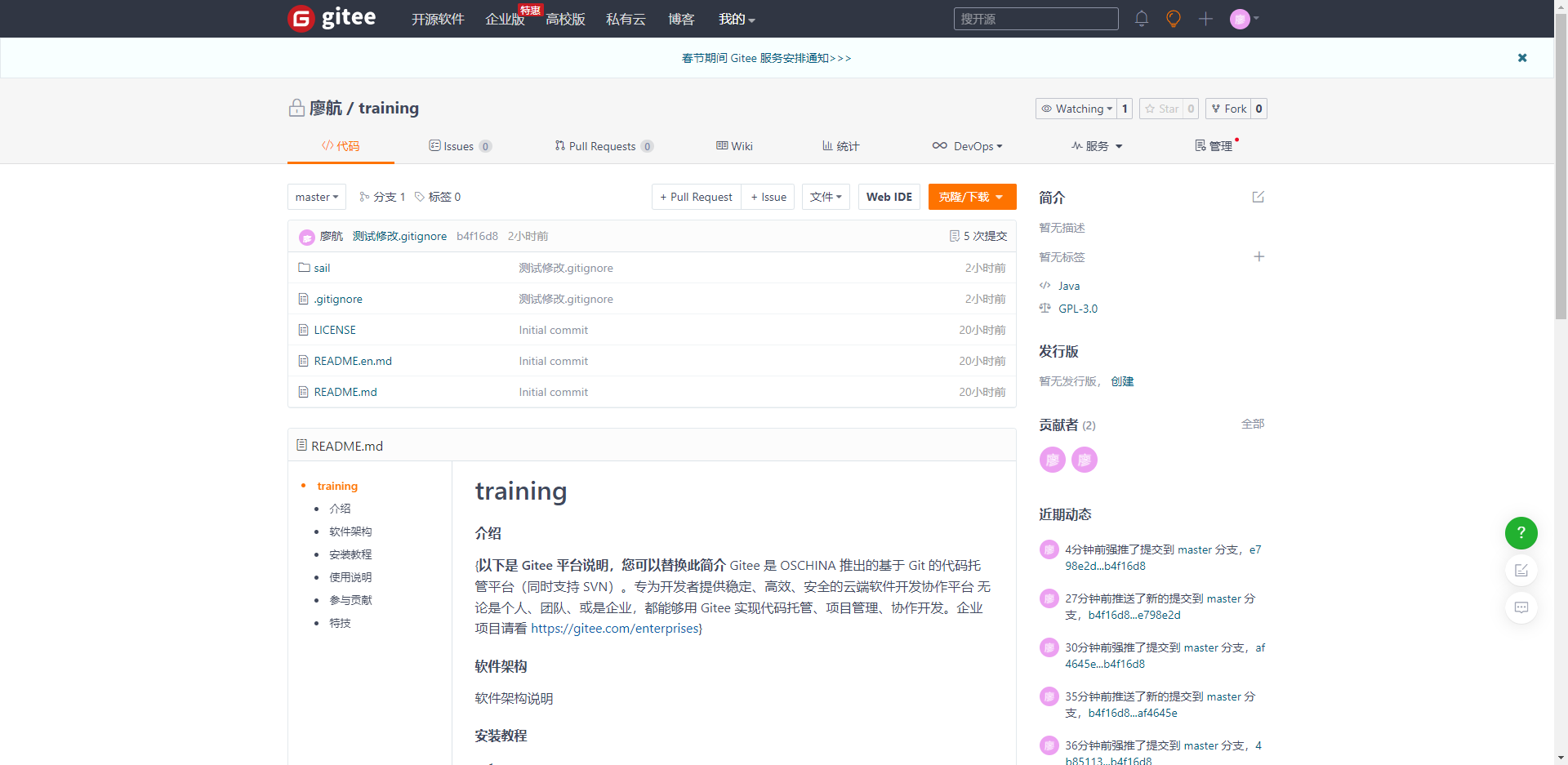Open the master branch dropdown

click(x=317, y=197)
